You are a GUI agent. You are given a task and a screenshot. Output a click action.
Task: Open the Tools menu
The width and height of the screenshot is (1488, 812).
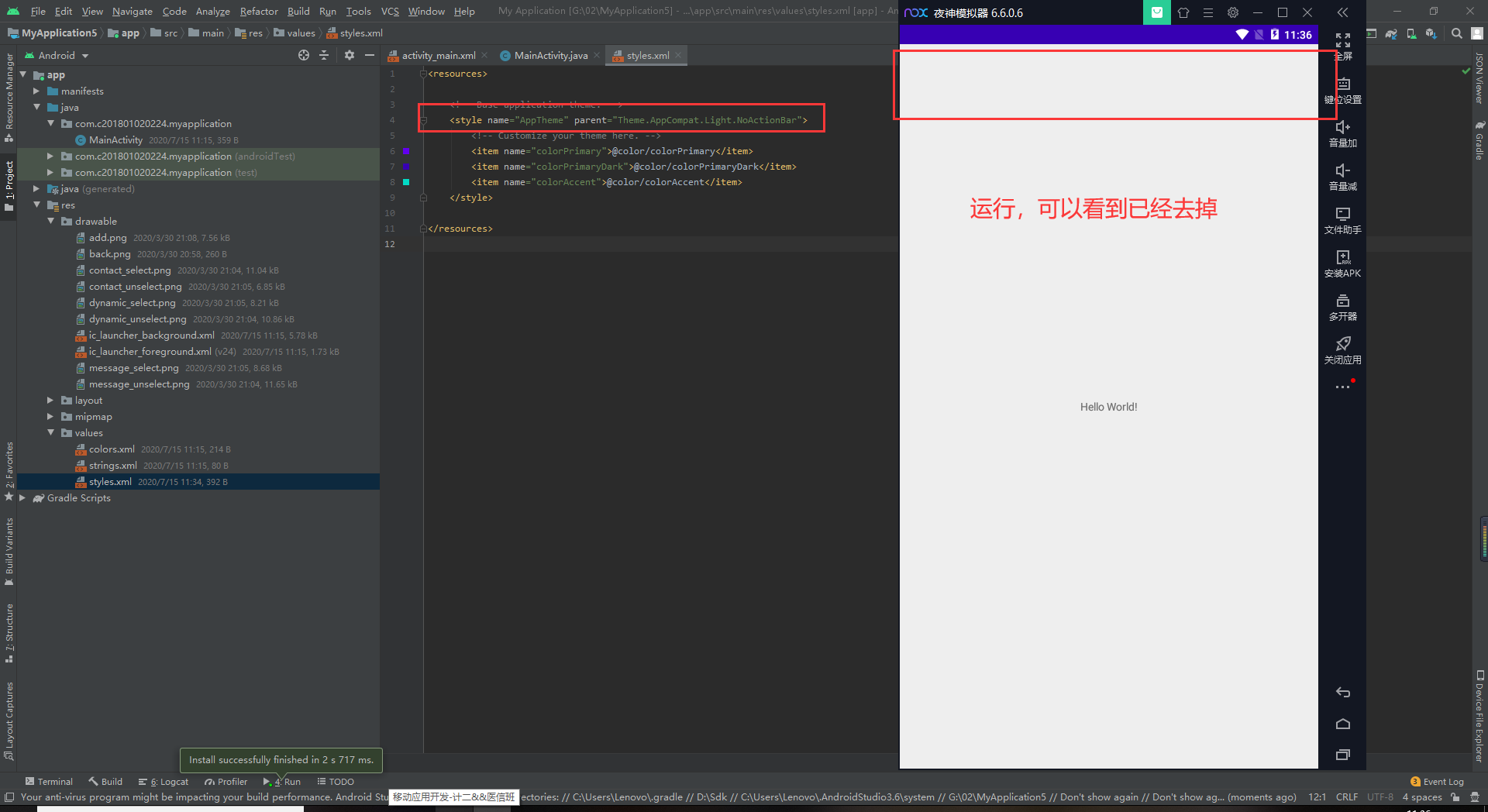pos(358,11)
